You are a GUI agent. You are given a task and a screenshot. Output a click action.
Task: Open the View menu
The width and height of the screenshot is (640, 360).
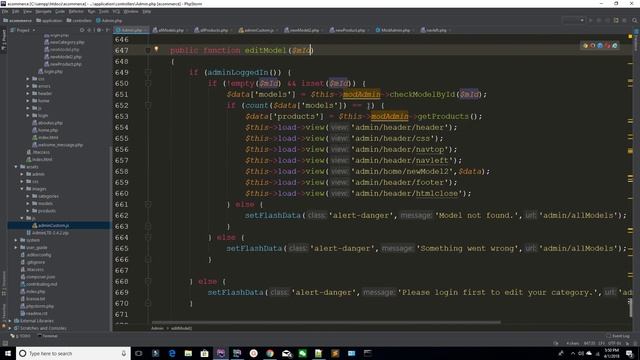coord(27,11)
